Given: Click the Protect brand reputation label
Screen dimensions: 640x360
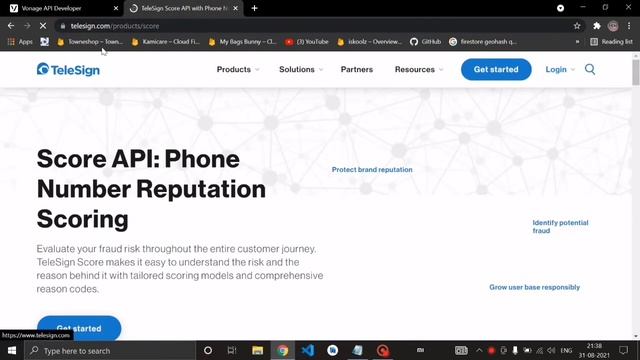Looking at the screenshot, I should tap(372, 169).
